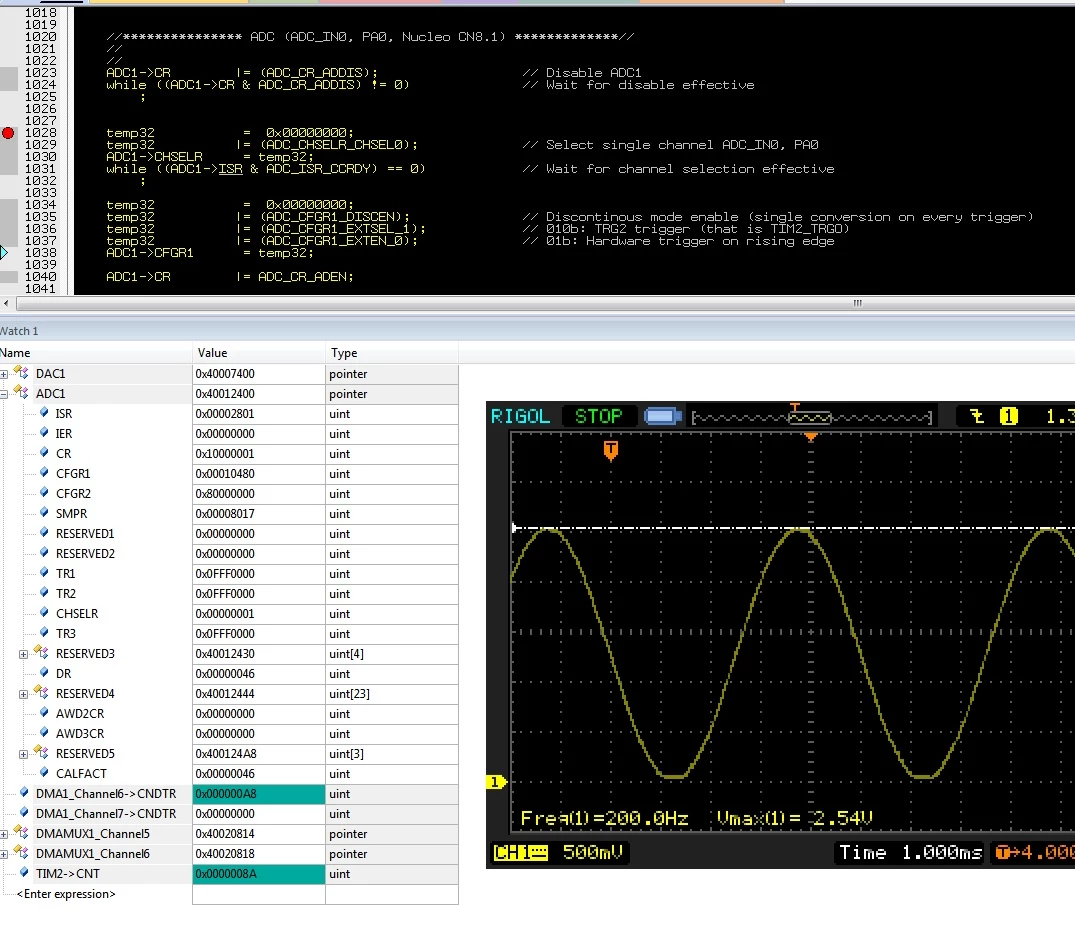This screenshot has width=1075, height=929.
Task: Select the SMPR register row
Action: pos(229,514)
